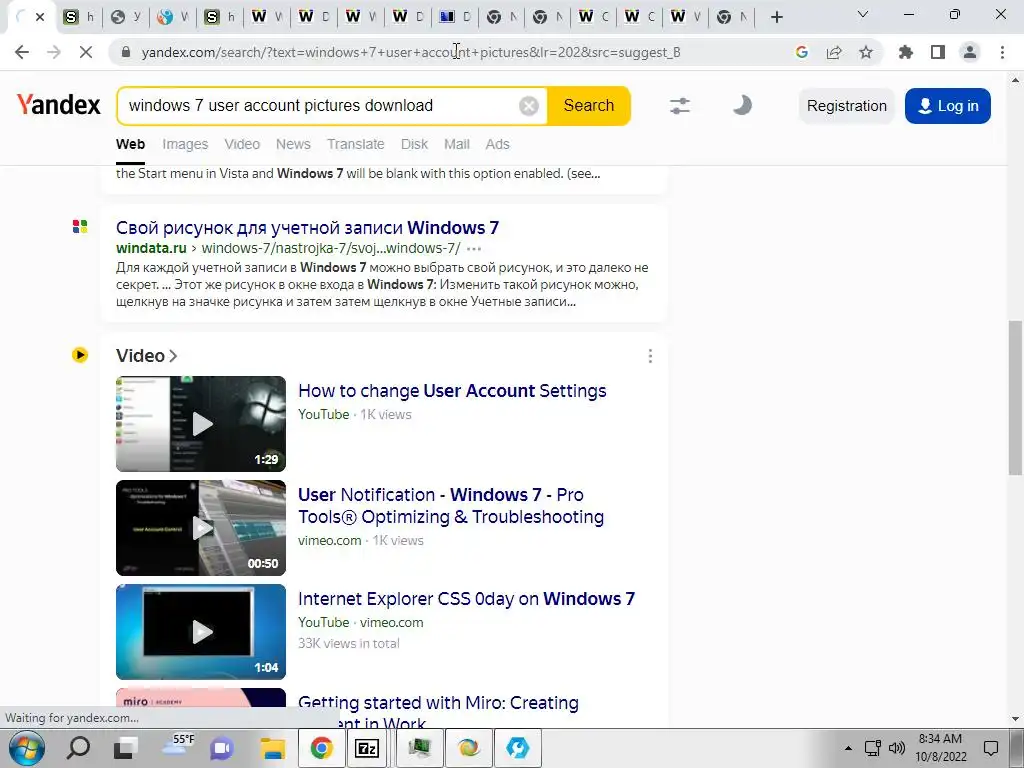The image size is (1024, 768).
Task: Open the Disk tab
Action: pyautogui.click(x=414, y=144)
